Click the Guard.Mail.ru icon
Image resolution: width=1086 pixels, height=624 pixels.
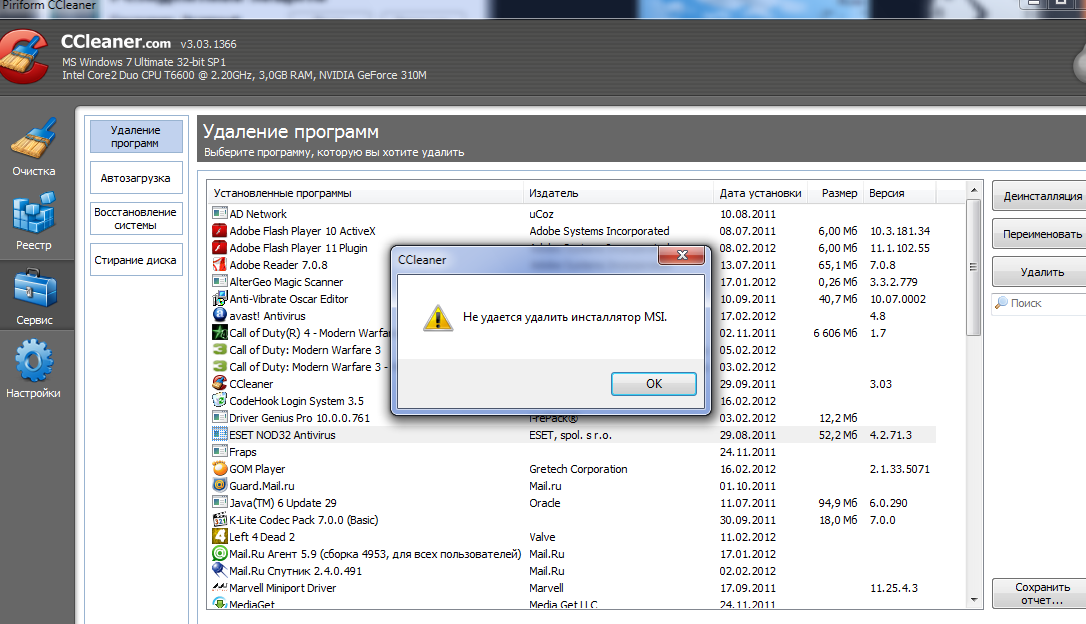(x=220, y=485)
